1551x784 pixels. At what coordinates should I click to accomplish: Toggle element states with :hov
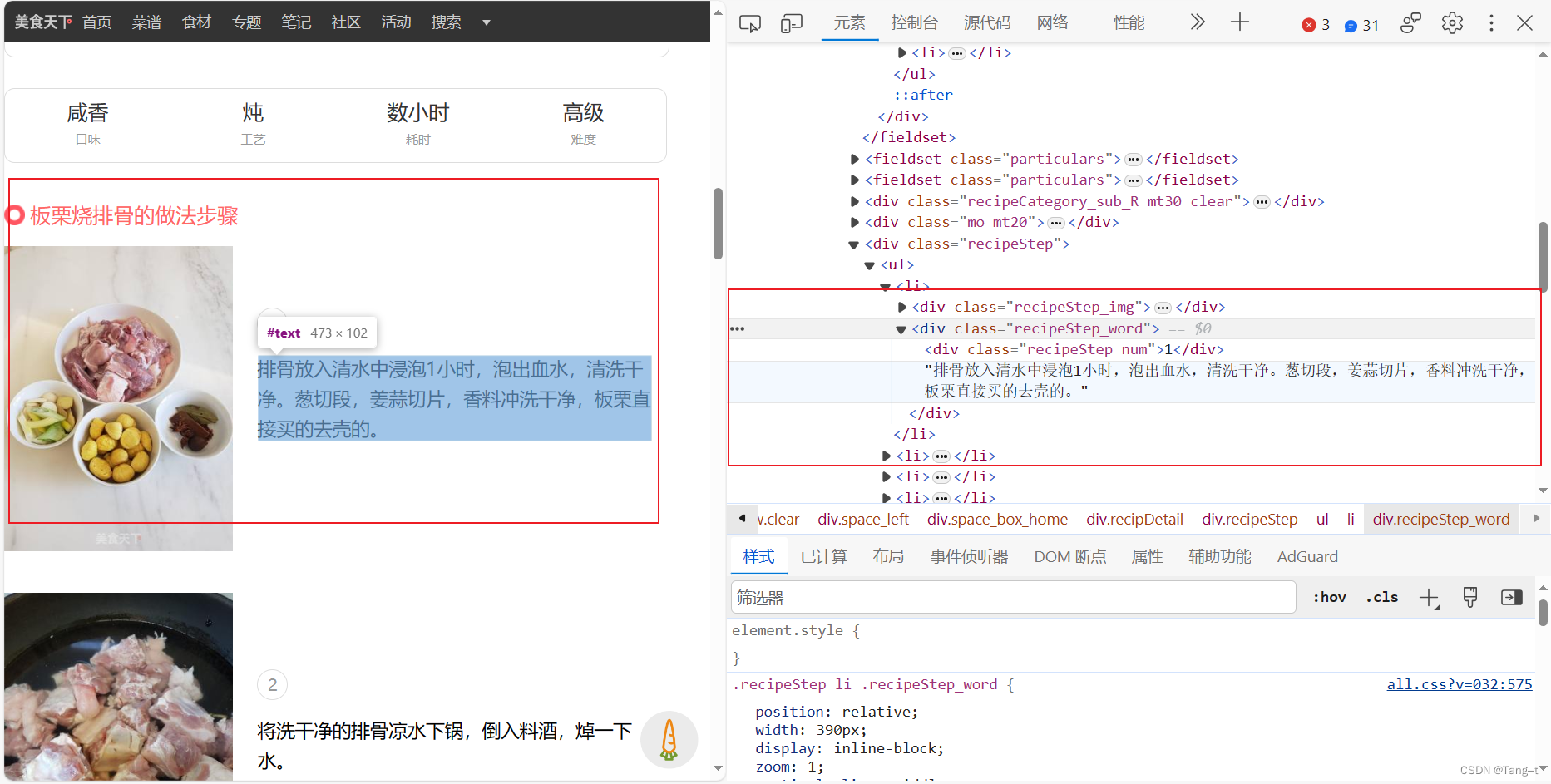(x=1329, y=597)
